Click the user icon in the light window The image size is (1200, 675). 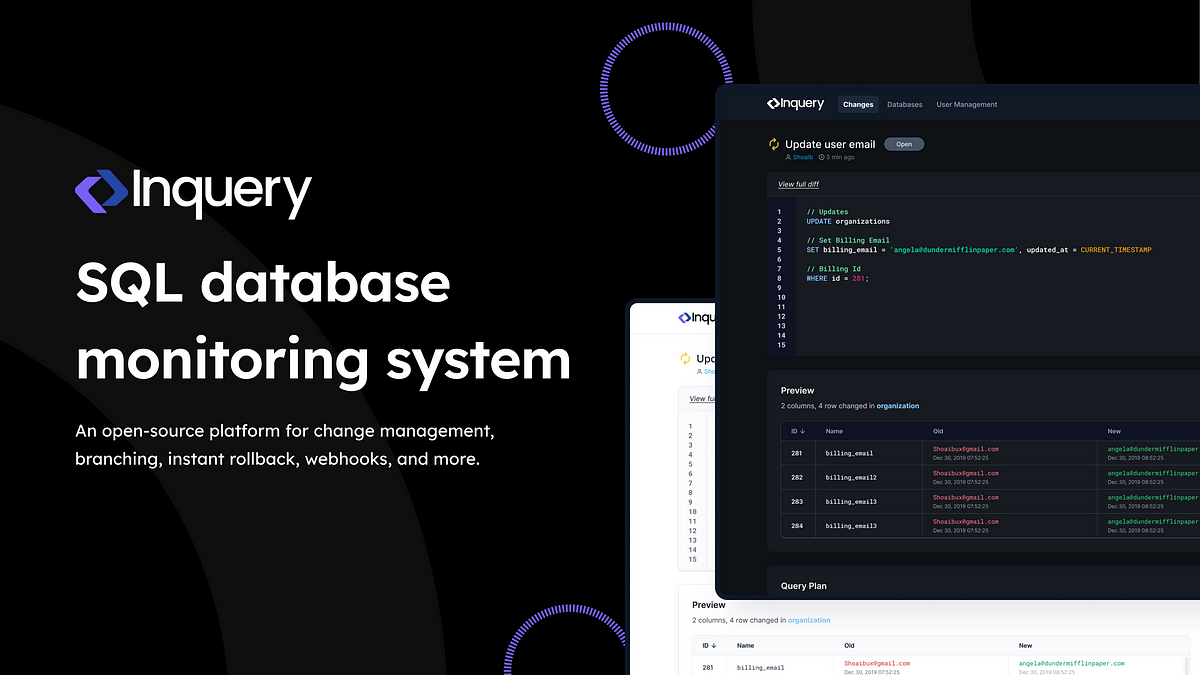[699, 371]
